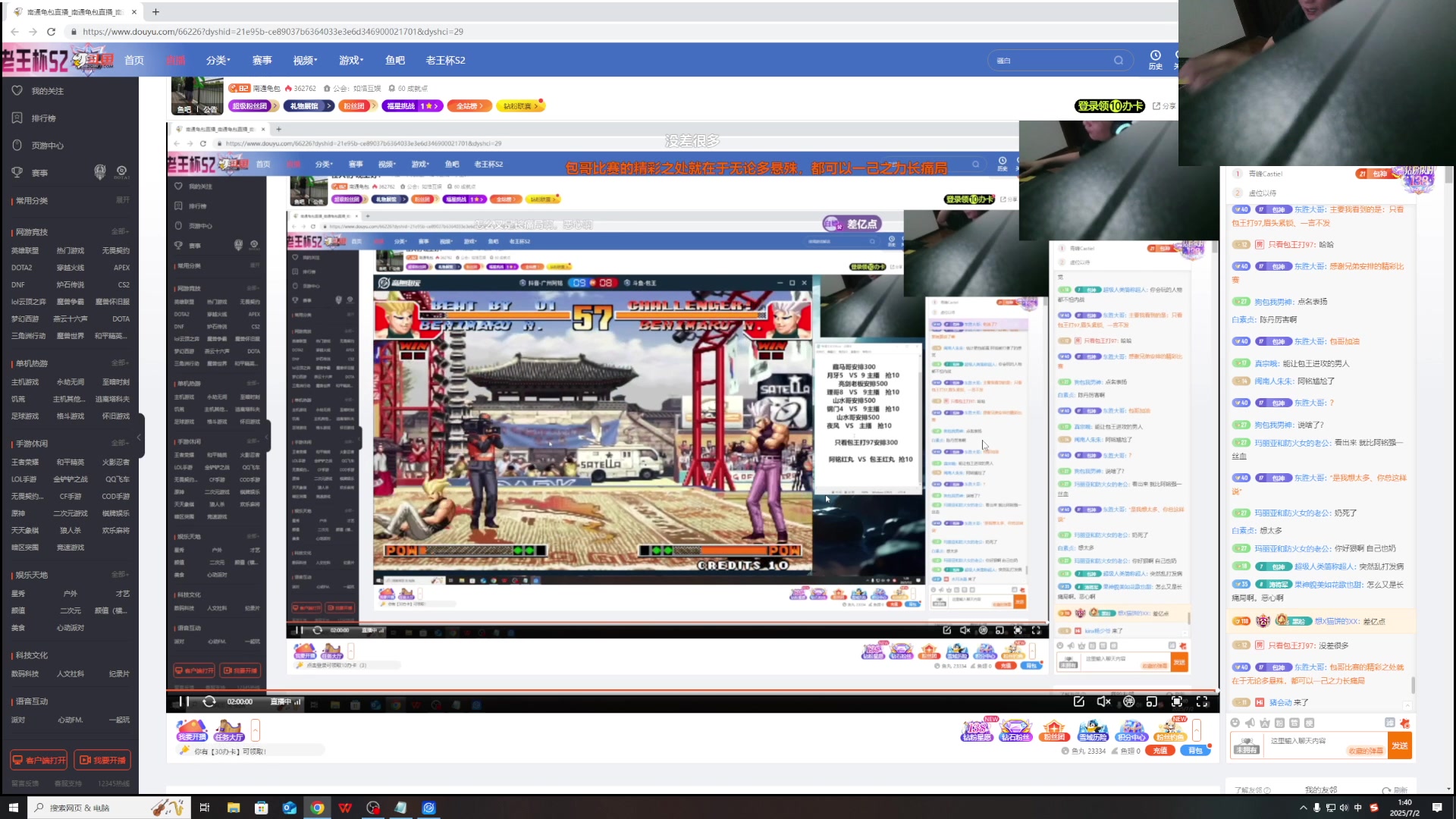Image resolution: width=1456 pixels, height=819 pixels.
Task: Open 鱼吧 in top navigation
Action: [394, 60]
